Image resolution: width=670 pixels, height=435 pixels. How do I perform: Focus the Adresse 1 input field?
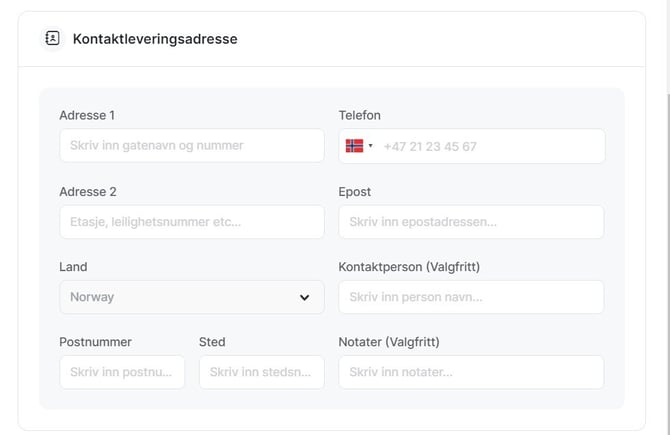(x=192, y=145)
